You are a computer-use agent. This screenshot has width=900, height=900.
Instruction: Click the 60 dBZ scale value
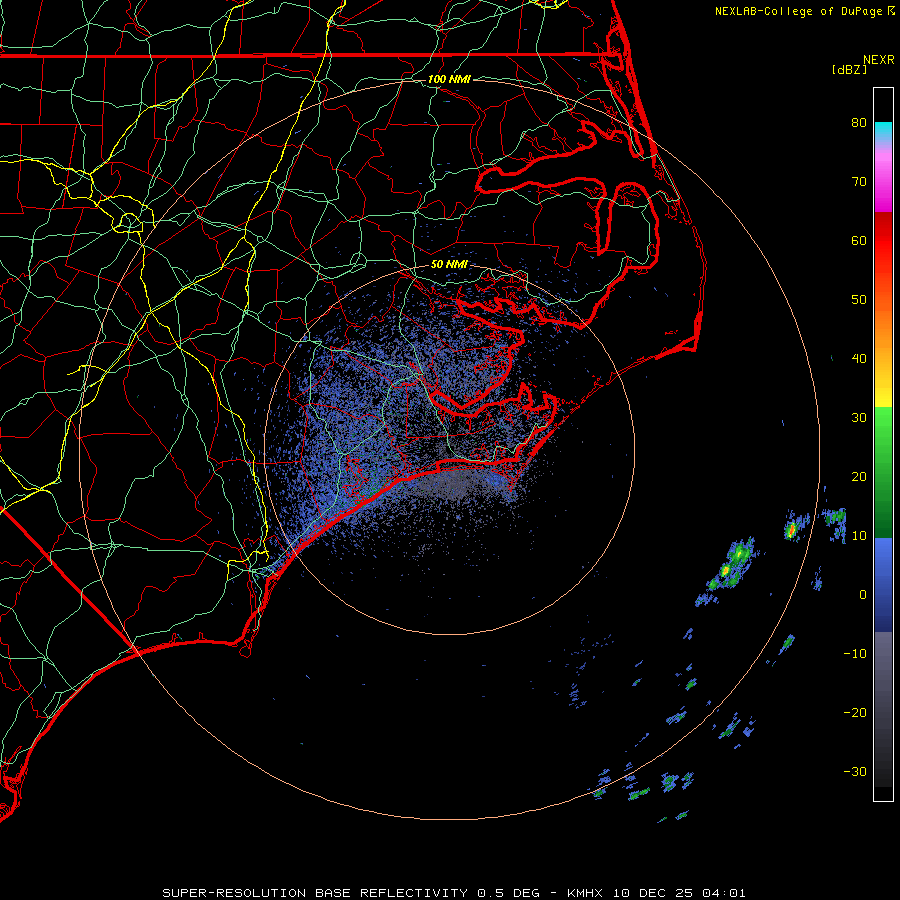pos(859,241)
